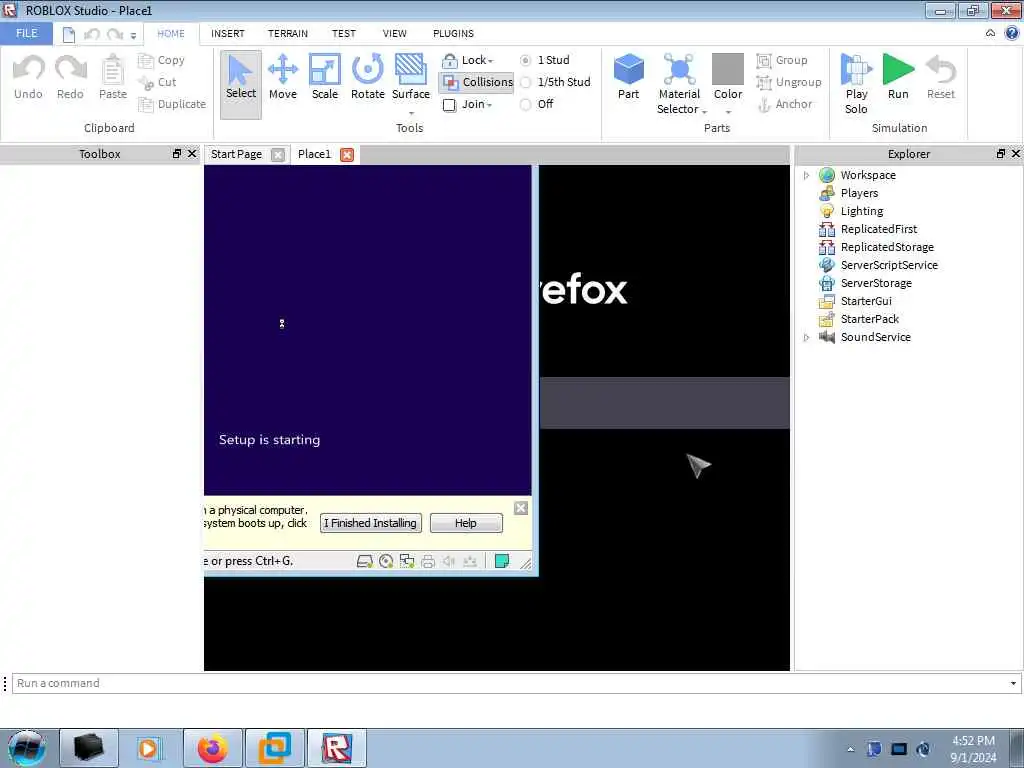Expand the SoundService tree node
The height and width of the screenshot is (768, 1024).
click(x=807, y=337)
